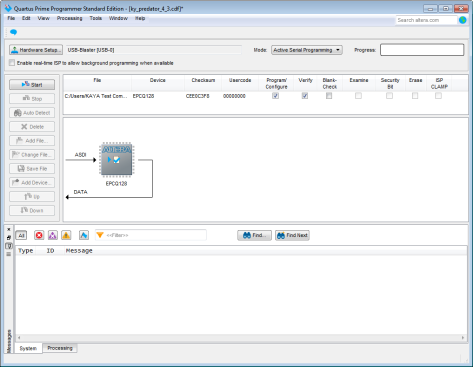Show All messages filter
The image size is (473, 367).
(21, 235)
